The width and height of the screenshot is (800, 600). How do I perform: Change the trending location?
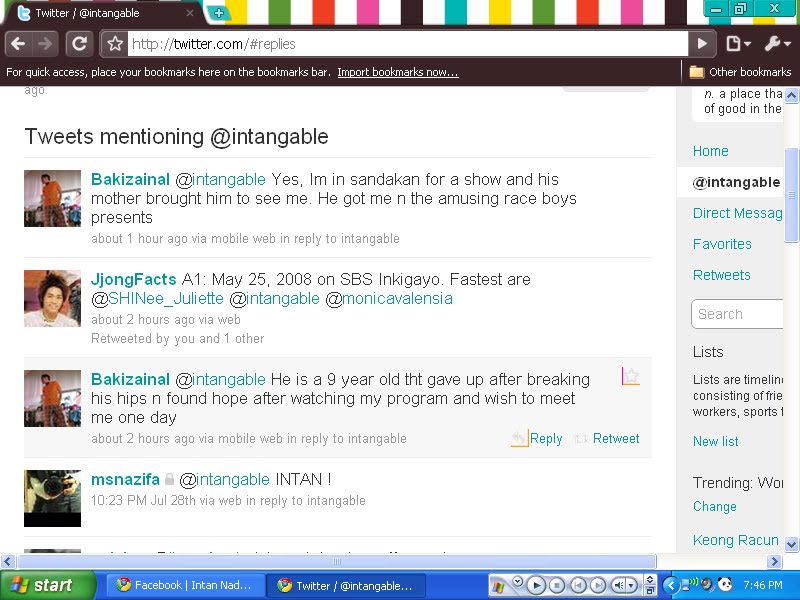[714, 507]
